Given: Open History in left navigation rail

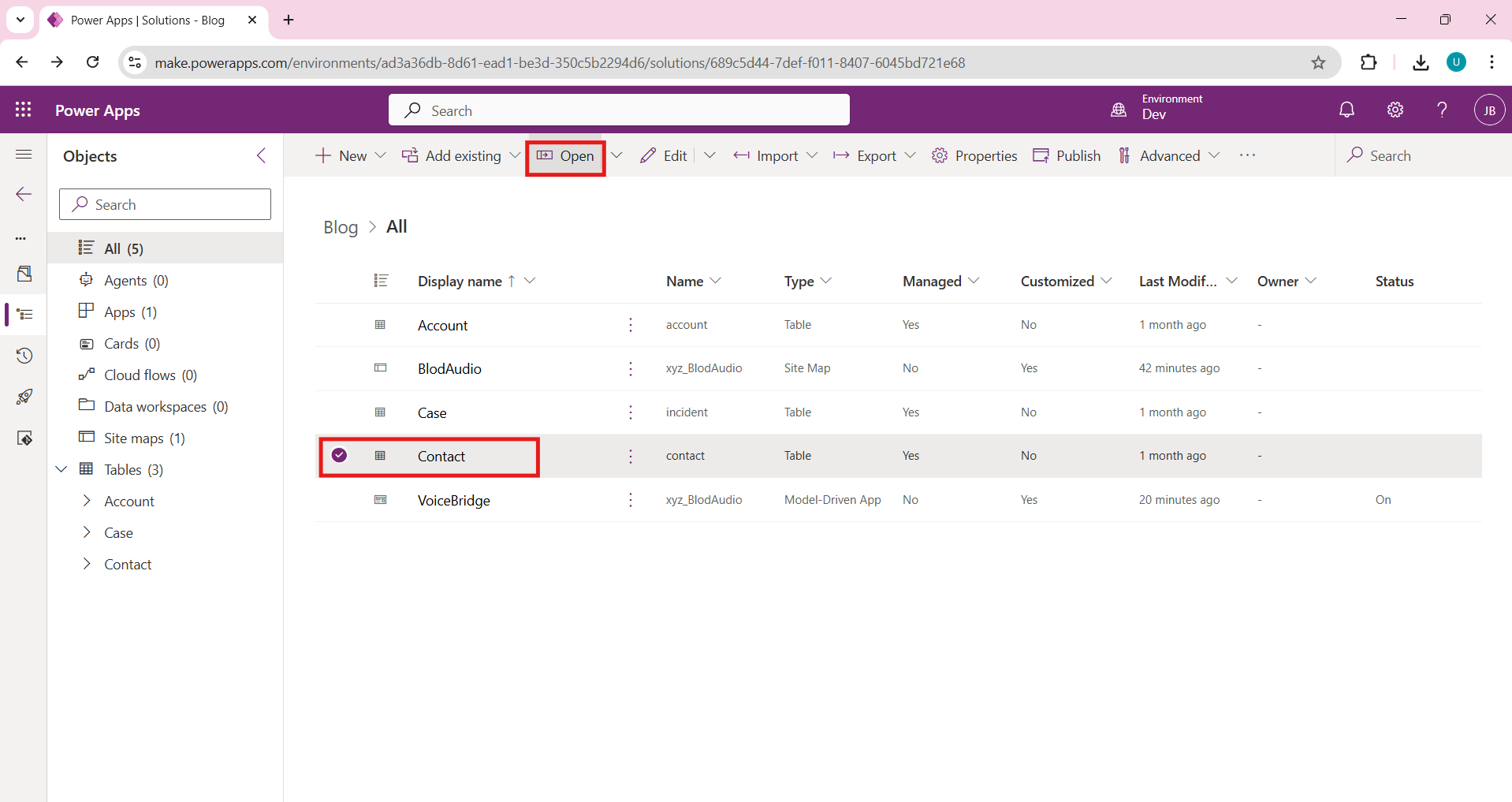Looking at the screenshot, I should click(24, 356).
